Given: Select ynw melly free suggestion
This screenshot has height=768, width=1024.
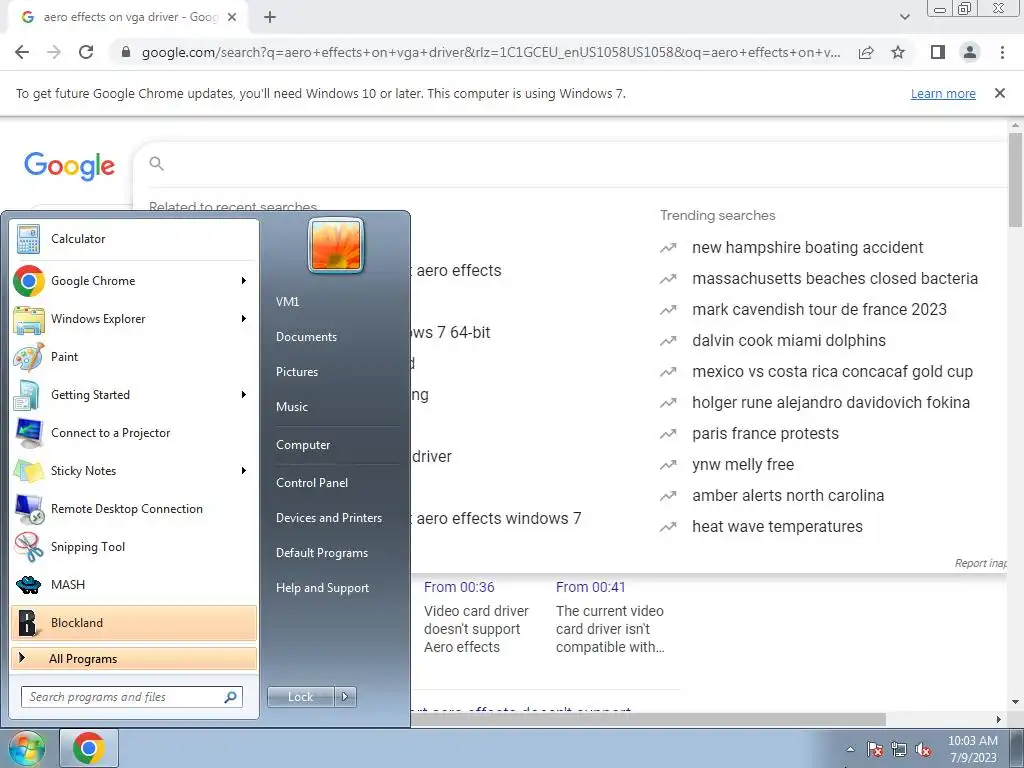Looking at the screenshot, I should click(x=743, y=464).
